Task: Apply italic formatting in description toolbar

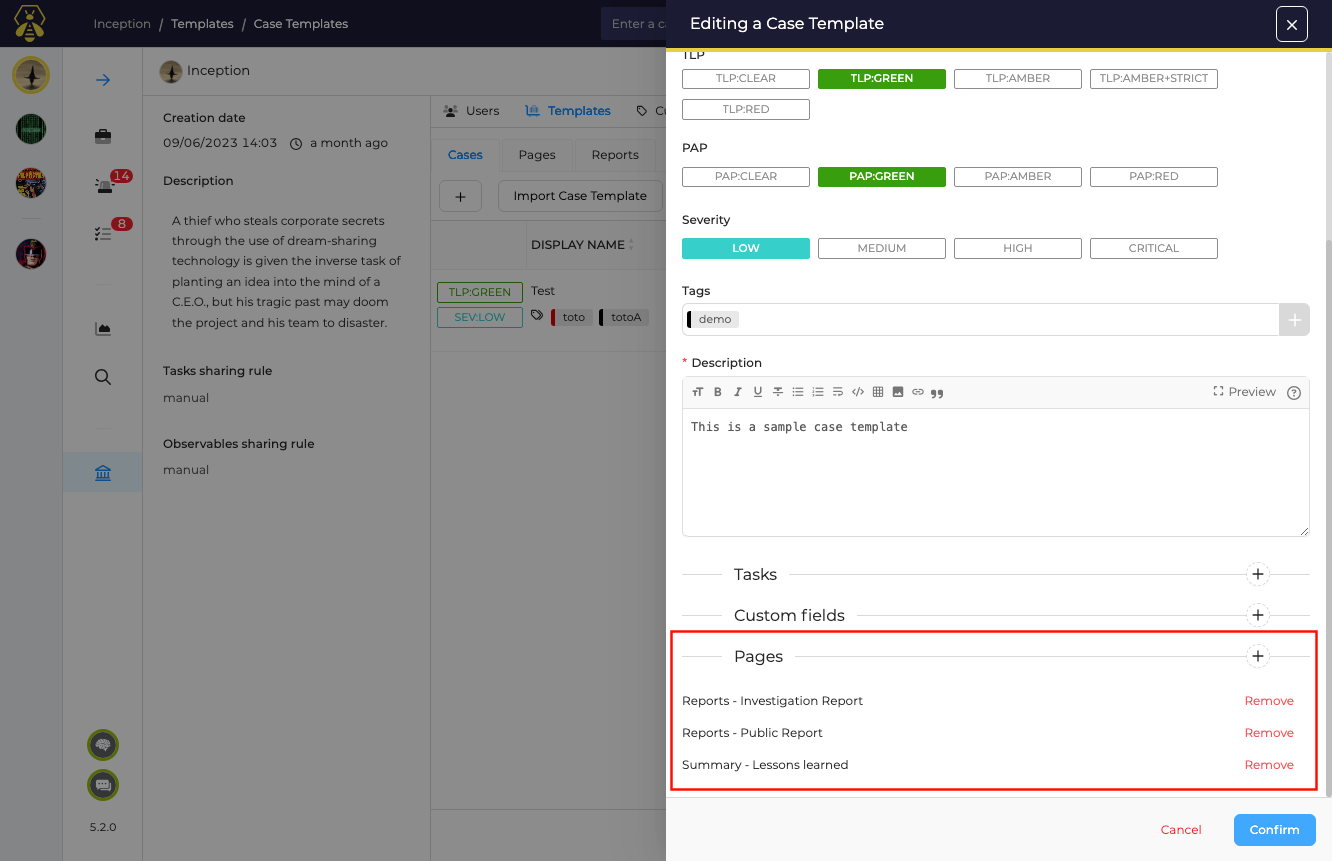Action: tap(738, 392)
